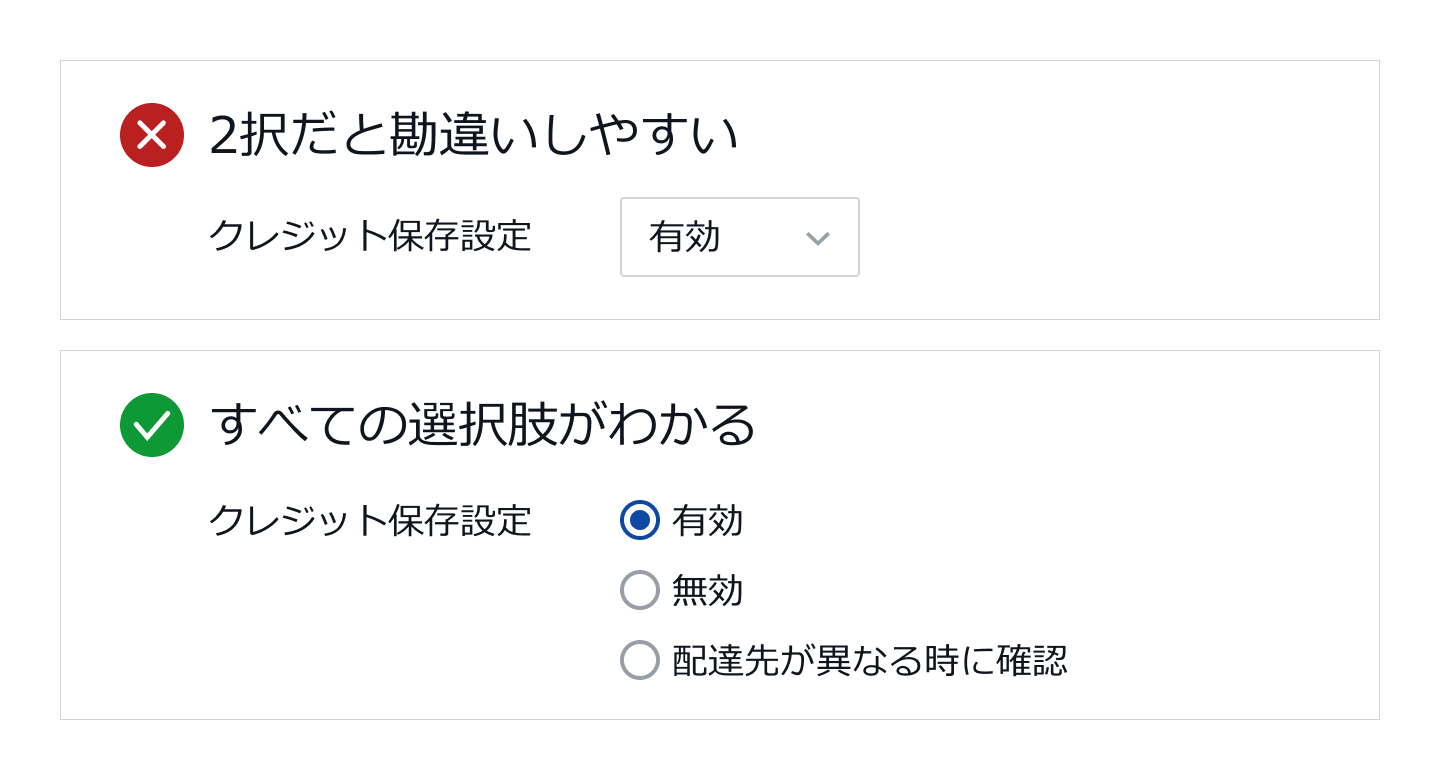Viewport: 1440px width, 780px height.
Task: Click the white check inside the green circle
Action: pos(152,425)
